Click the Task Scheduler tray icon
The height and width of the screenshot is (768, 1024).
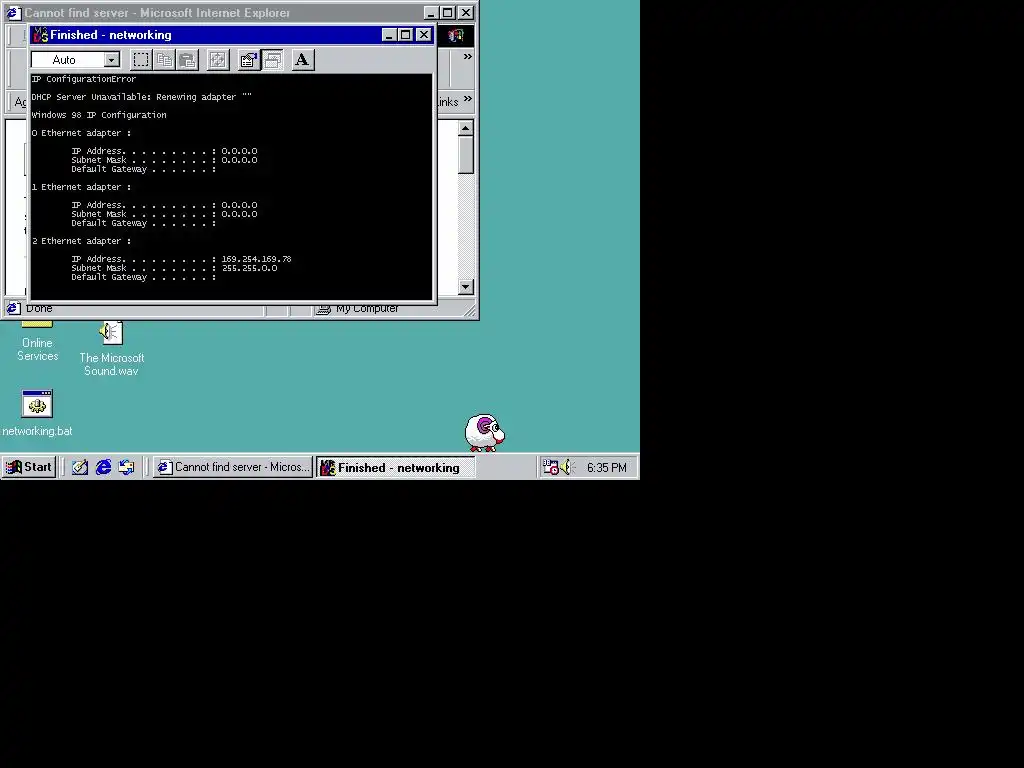tap(551, 467)
